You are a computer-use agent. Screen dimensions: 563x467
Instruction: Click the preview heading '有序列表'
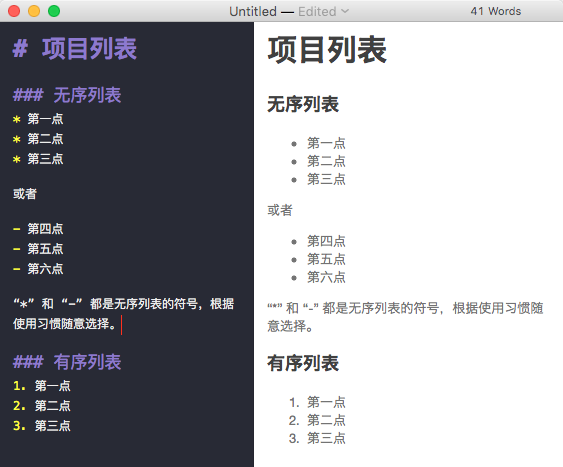tap(303, 363)
